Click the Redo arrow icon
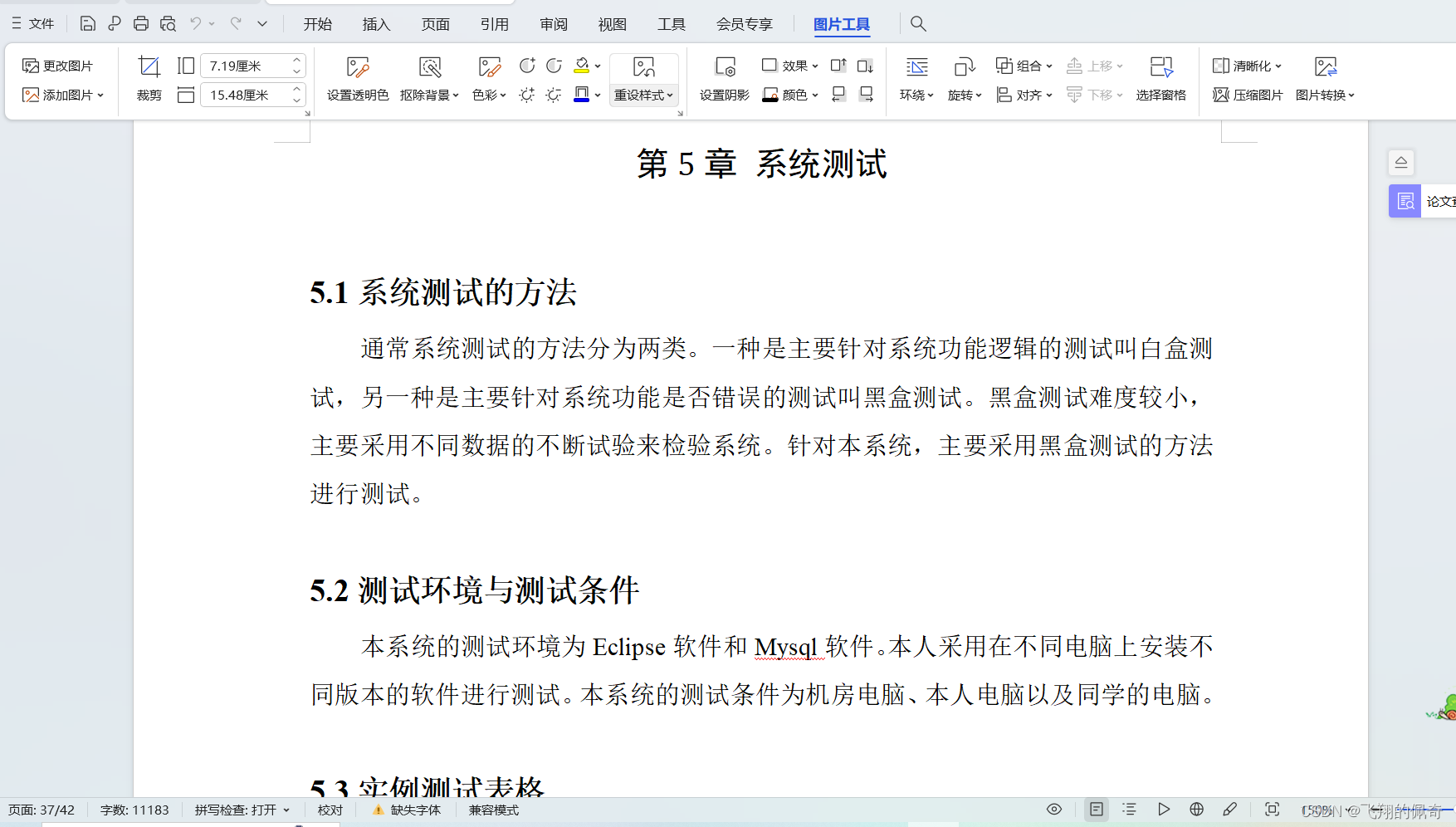The width and height of the screenshot is (1456, 827). coord(236,23)
